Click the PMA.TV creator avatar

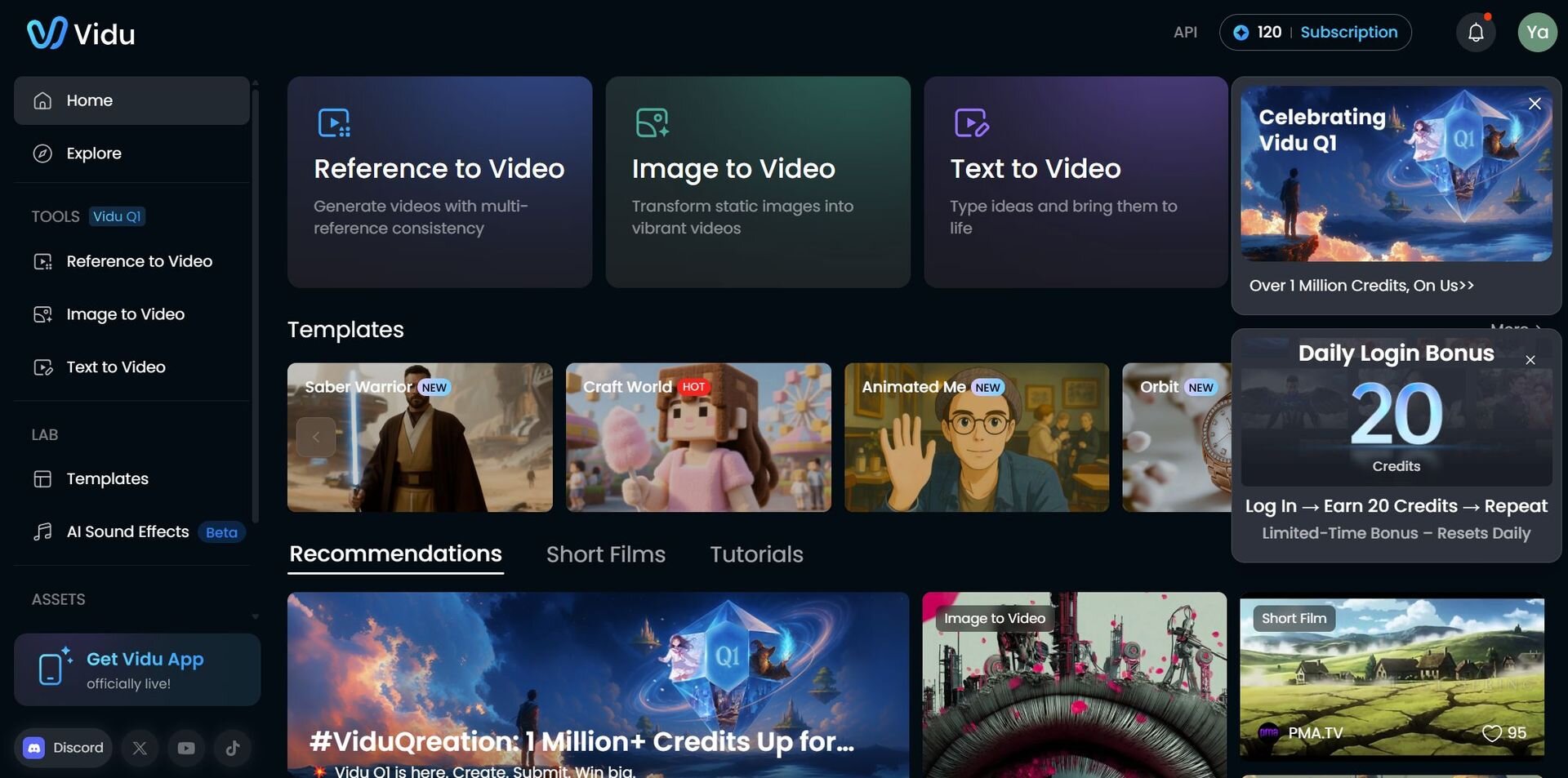click(1268, 733)
